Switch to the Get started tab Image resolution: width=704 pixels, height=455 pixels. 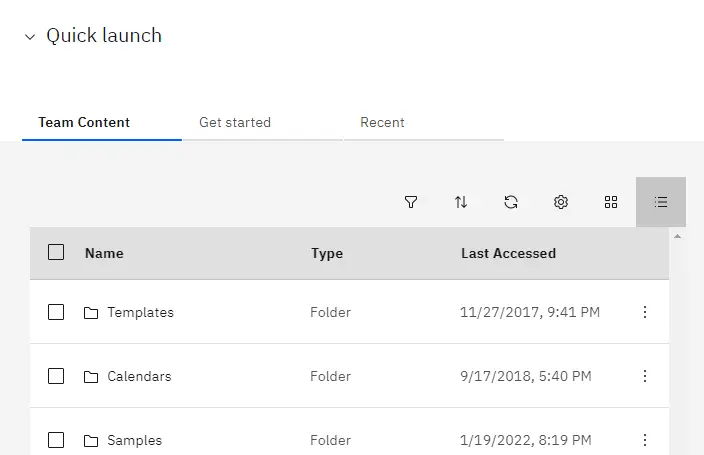235,122
